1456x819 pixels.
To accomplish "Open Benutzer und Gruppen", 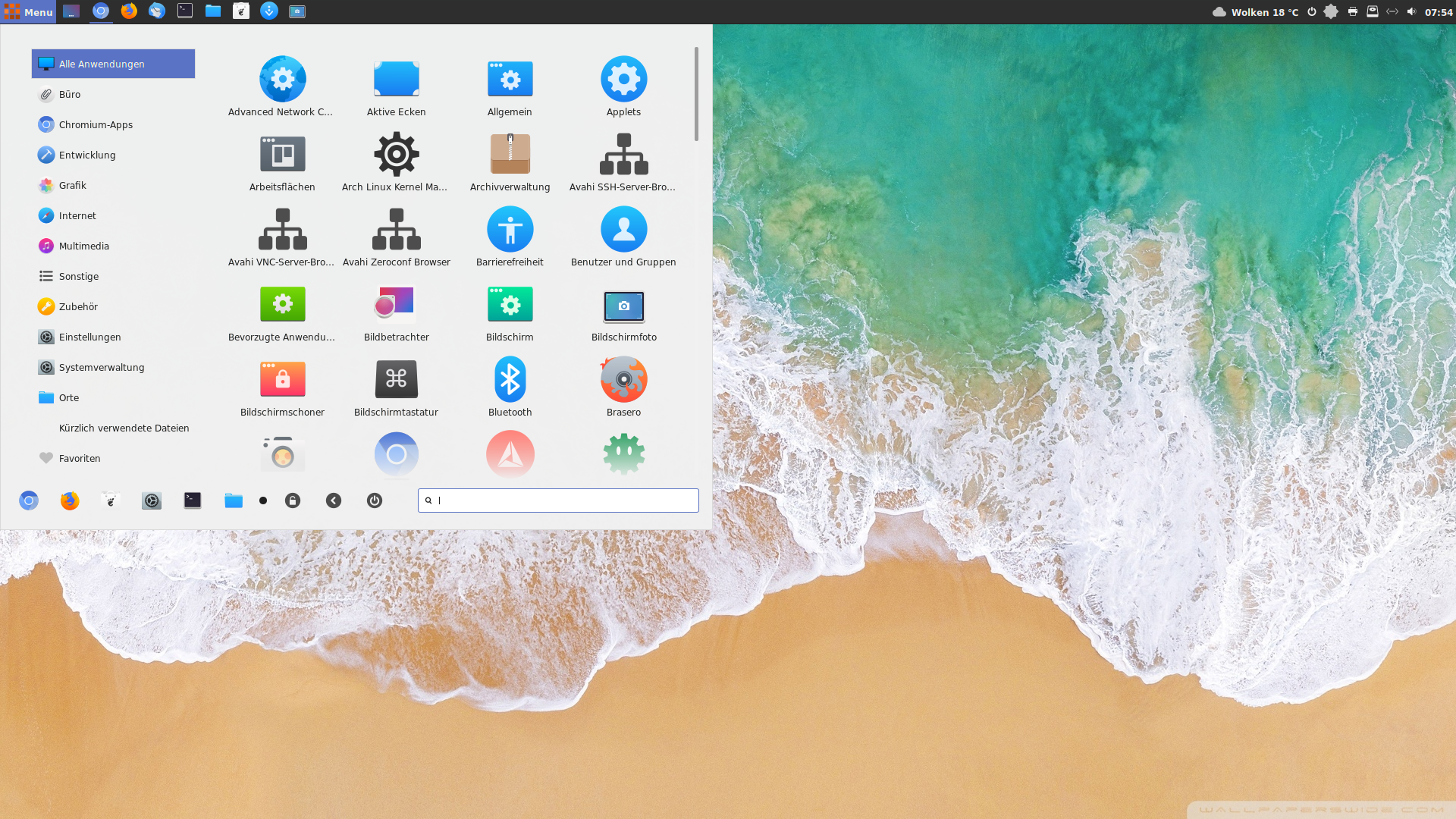I will tap(623, 230).
